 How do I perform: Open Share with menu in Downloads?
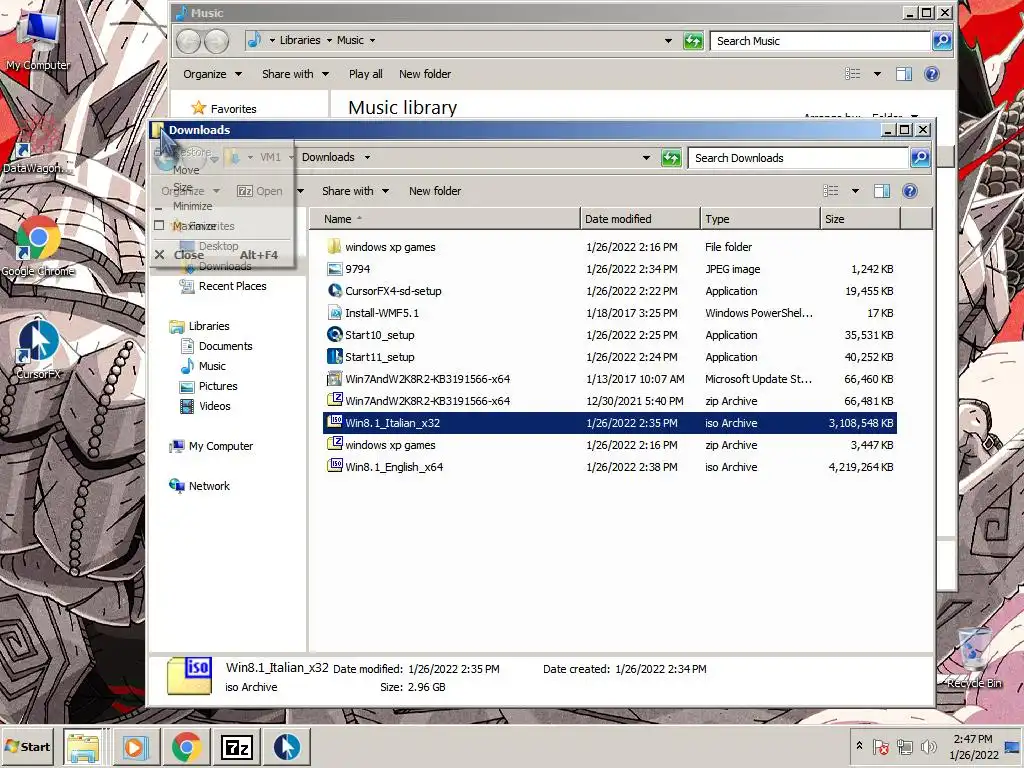(x=355, y=191)
